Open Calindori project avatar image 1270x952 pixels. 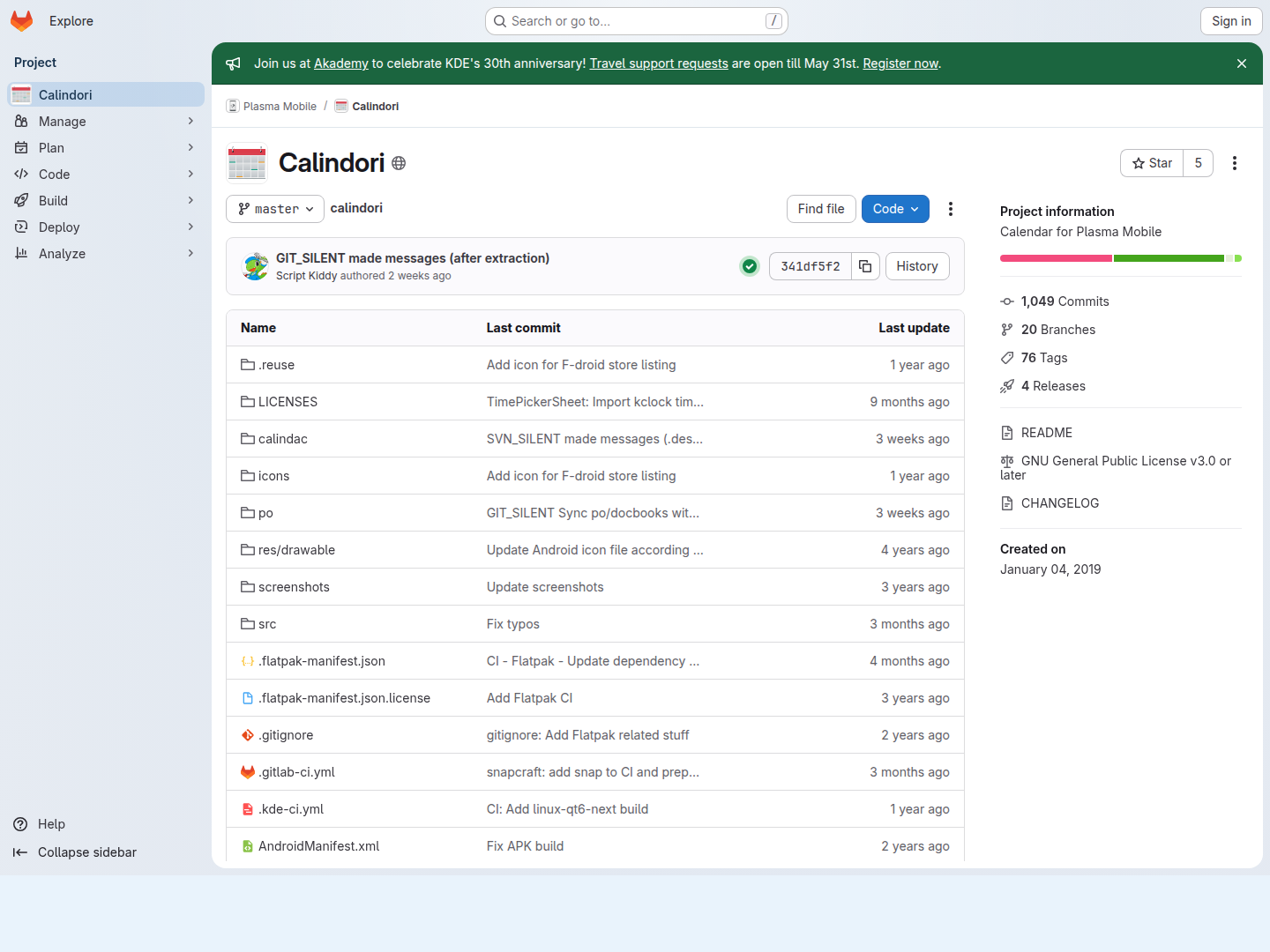click(x=247, y=163)
